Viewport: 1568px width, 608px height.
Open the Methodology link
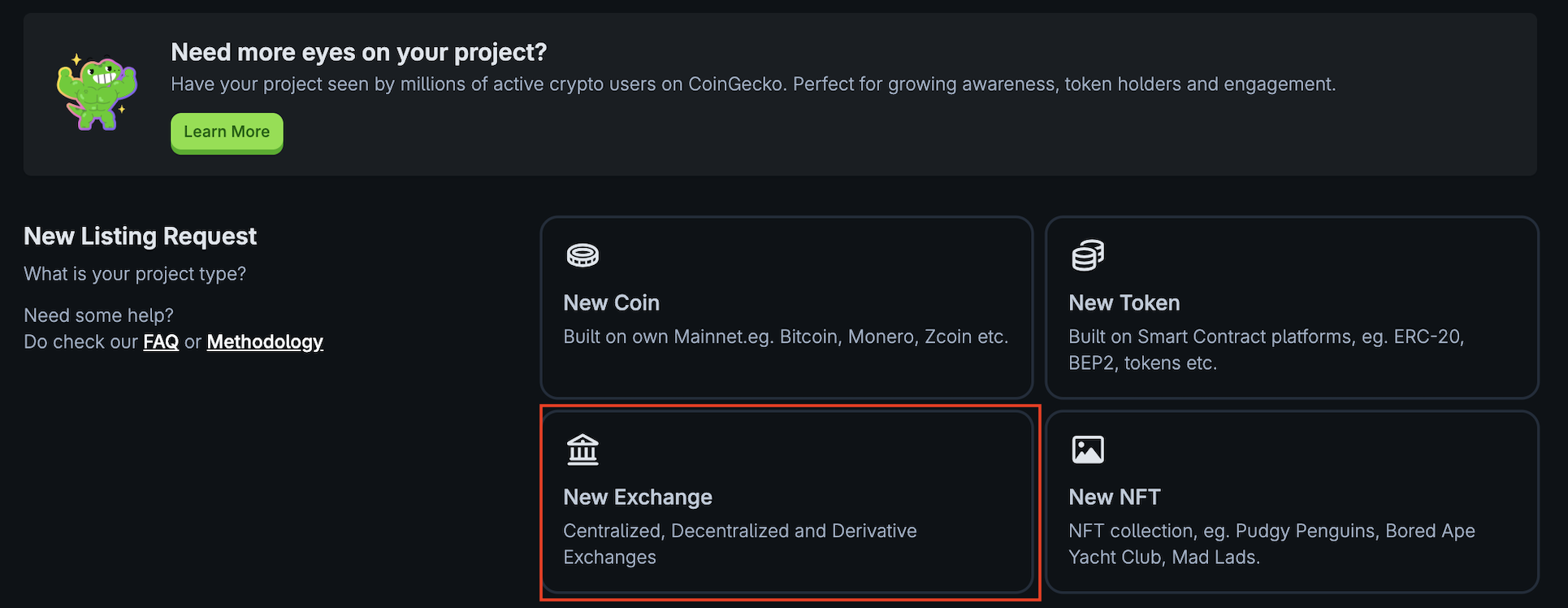click(265, 342)
